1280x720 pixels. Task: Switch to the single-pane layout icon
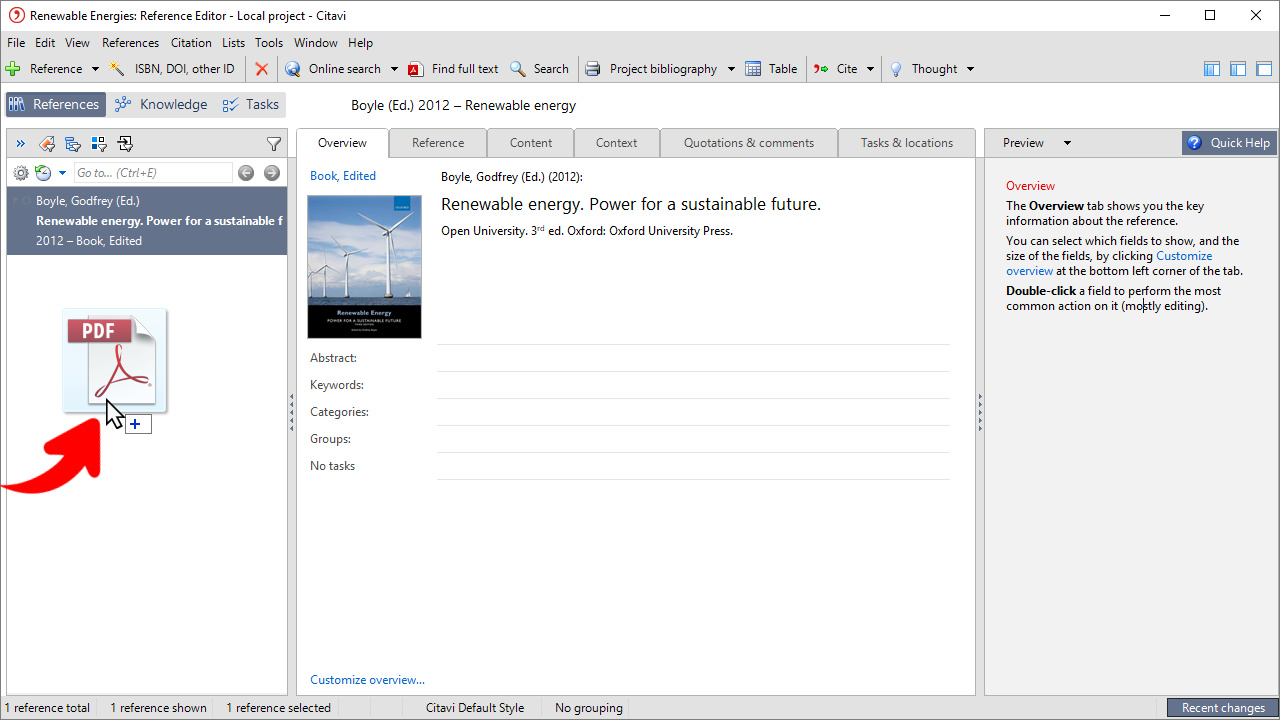tap(1264, 69)
